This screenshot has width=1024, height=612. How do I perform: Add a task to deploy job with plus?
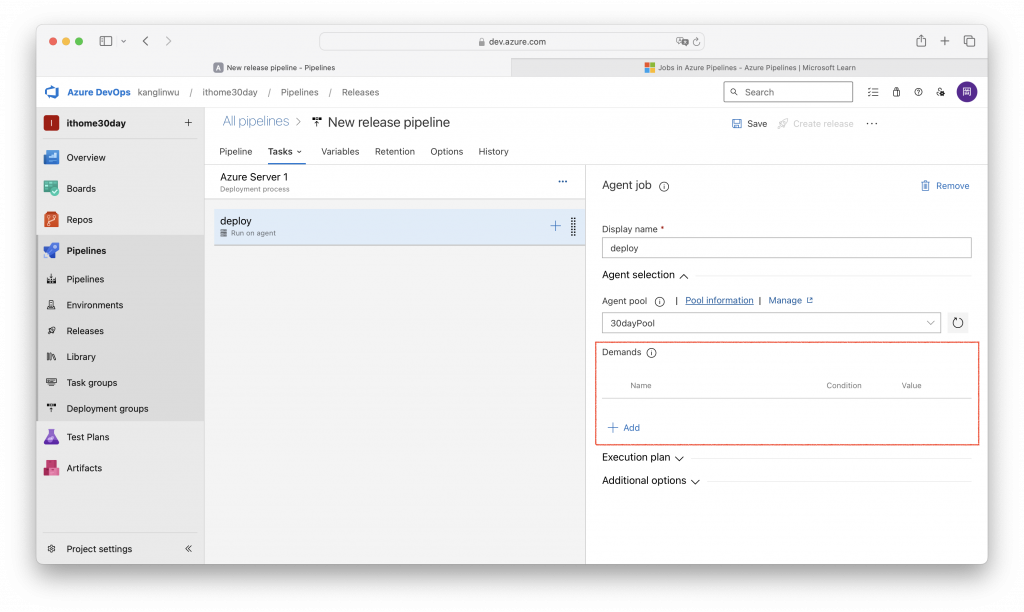555,226
